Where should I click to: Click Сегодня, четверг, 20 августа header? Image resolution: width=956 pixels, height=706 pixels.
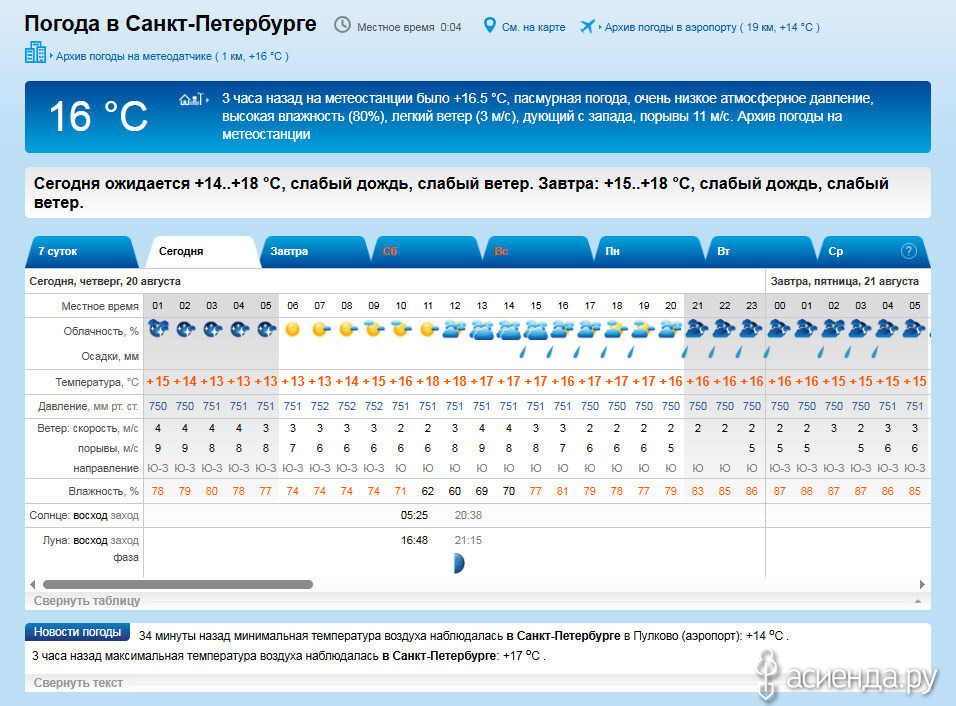click(105, 281)
